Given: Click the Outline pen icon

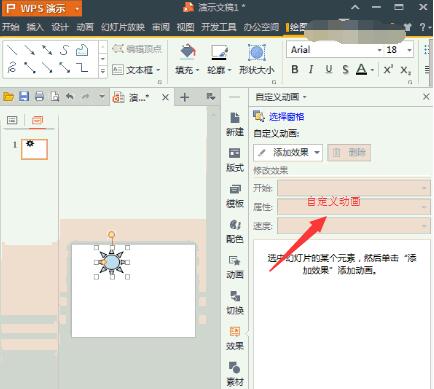Looking at the screenshot, I should [x=219, y=53].
